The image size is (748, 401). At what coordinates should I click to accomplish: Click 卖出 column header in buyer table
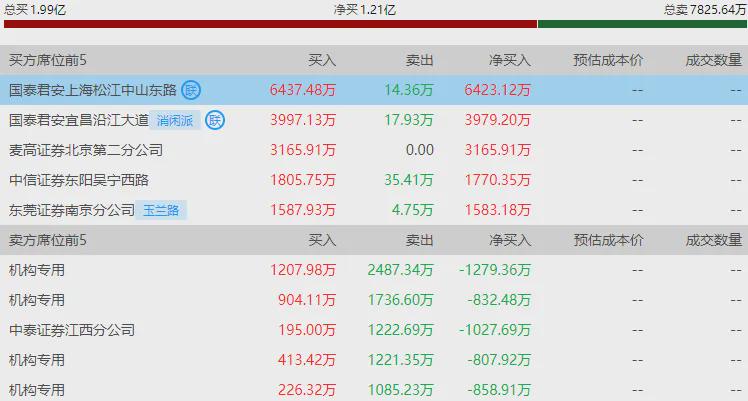point(419,60)
